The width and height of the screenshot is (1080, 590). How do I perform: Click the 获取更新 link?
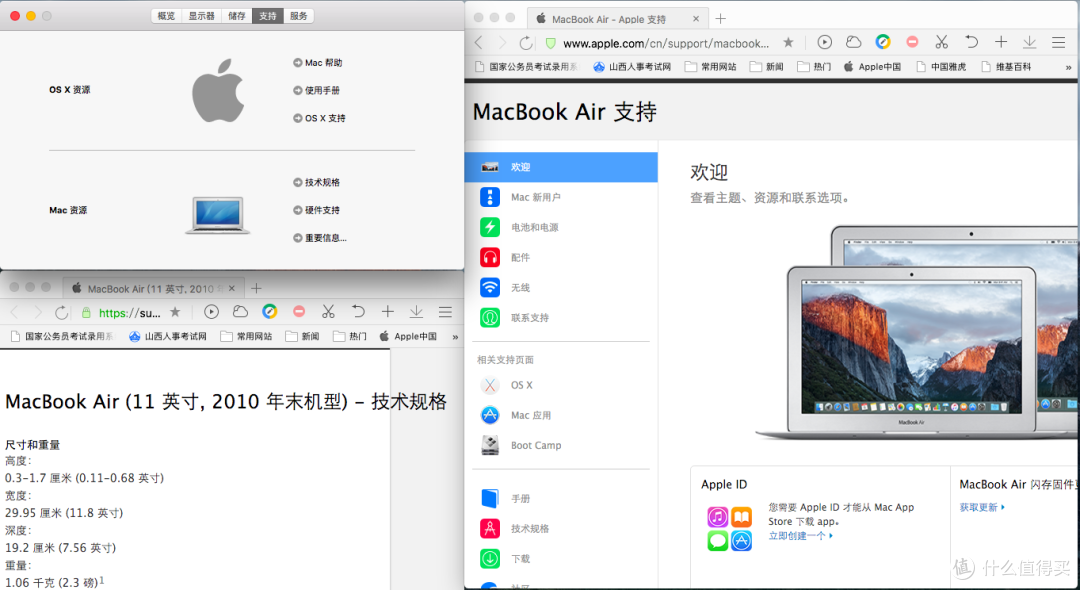tap(982, 507)
